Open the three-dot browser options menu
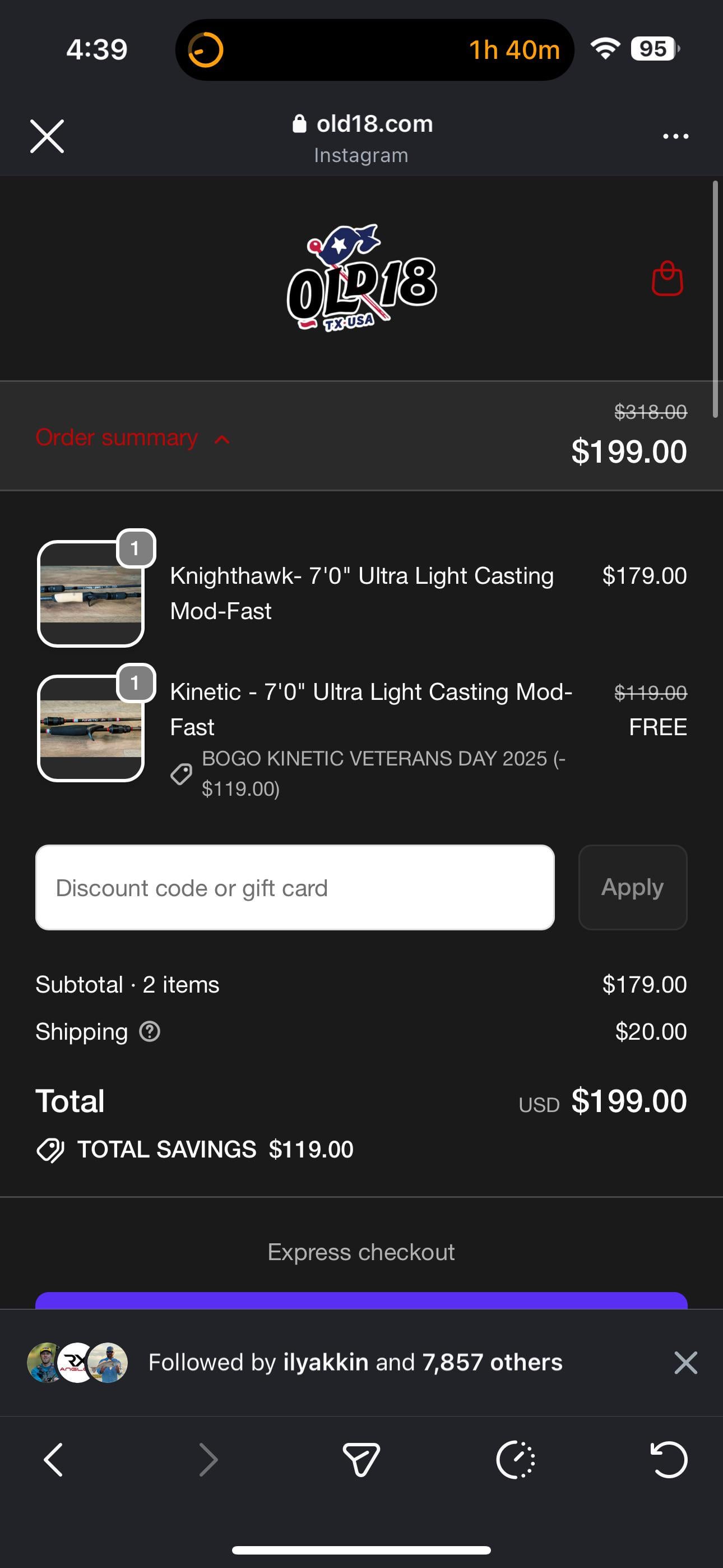This screenshot has width=723, height=1568. pyautogui.click(x=675, y=136)
